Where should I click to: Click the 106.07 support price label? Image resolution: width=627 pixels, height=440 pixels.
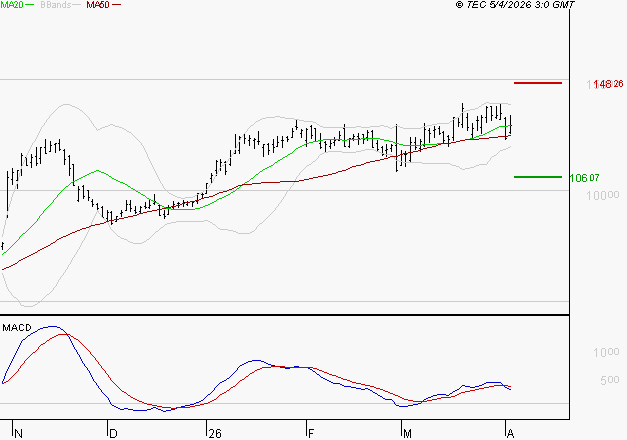[x=584, y=178]
